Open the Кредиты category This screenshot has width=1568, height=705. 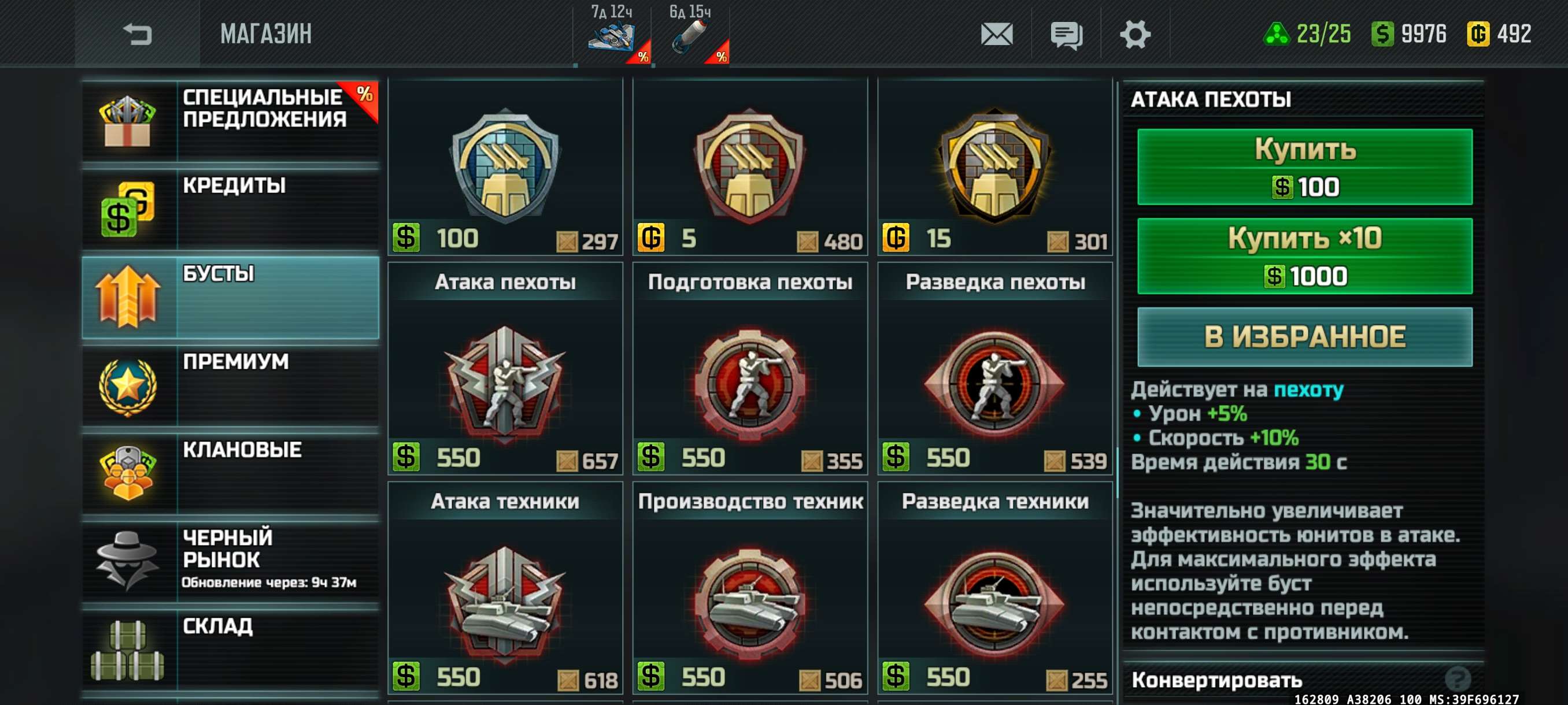pos(231,209)
